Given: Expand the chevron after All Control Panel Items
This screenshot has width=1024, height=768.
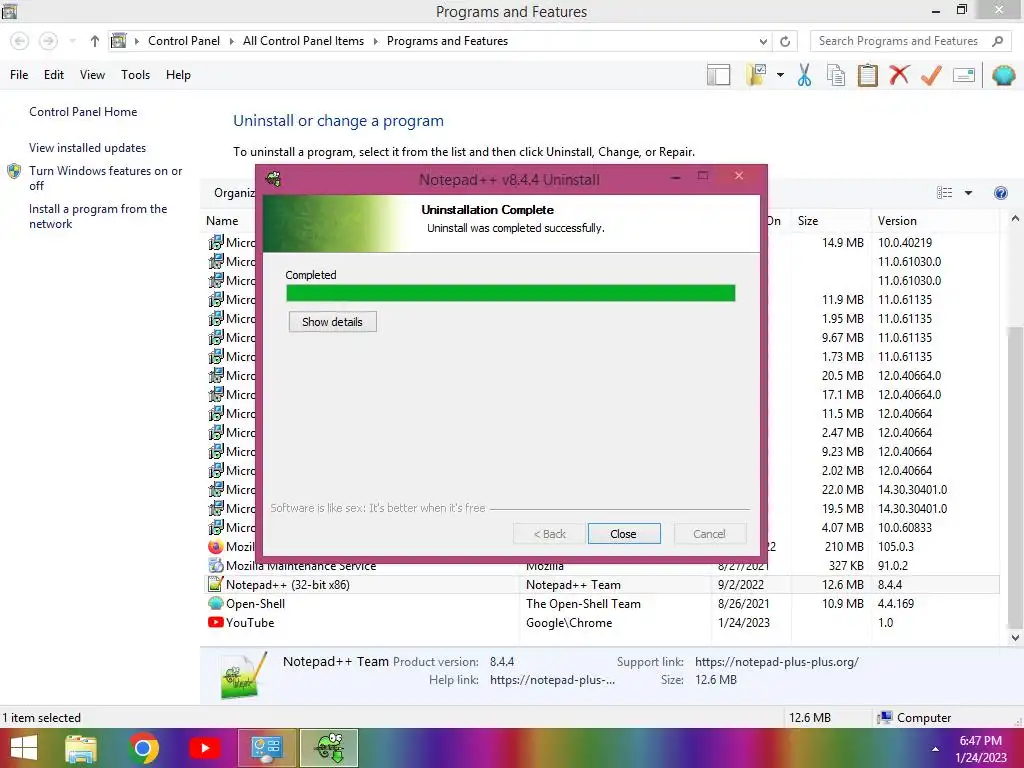Looking at the screenshot, I should click(x=376, y=41).
